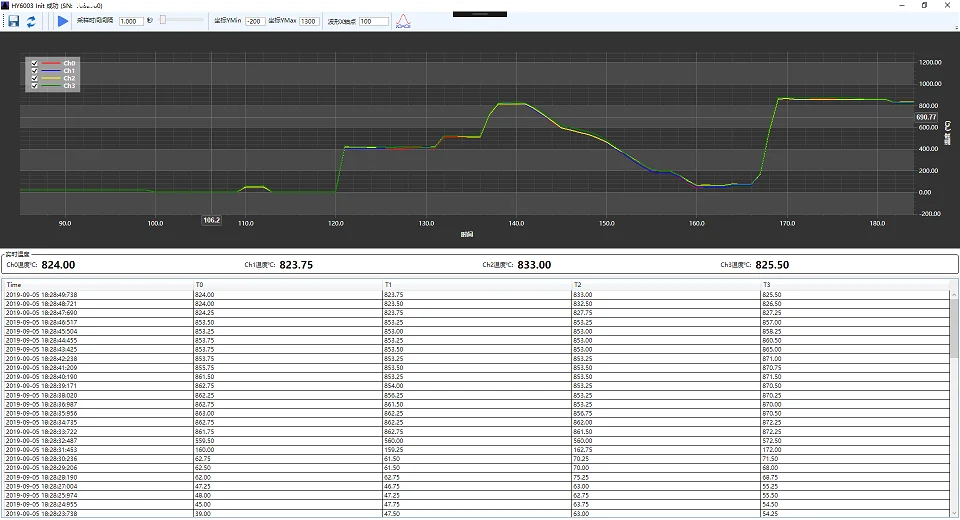Start acquisition with the blue Play button
960x520 pixels.
(62, 21)
